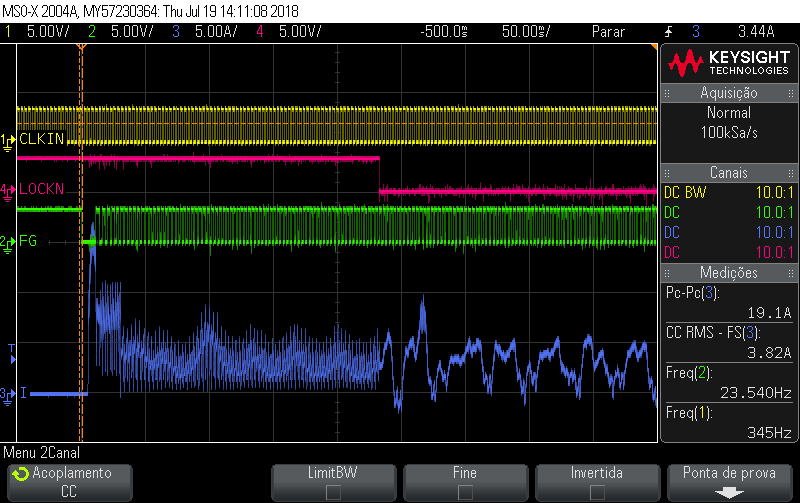Open the Canais panel header
Image resolution: width=800 pixels, height=503 pixels.
(729, 172)
